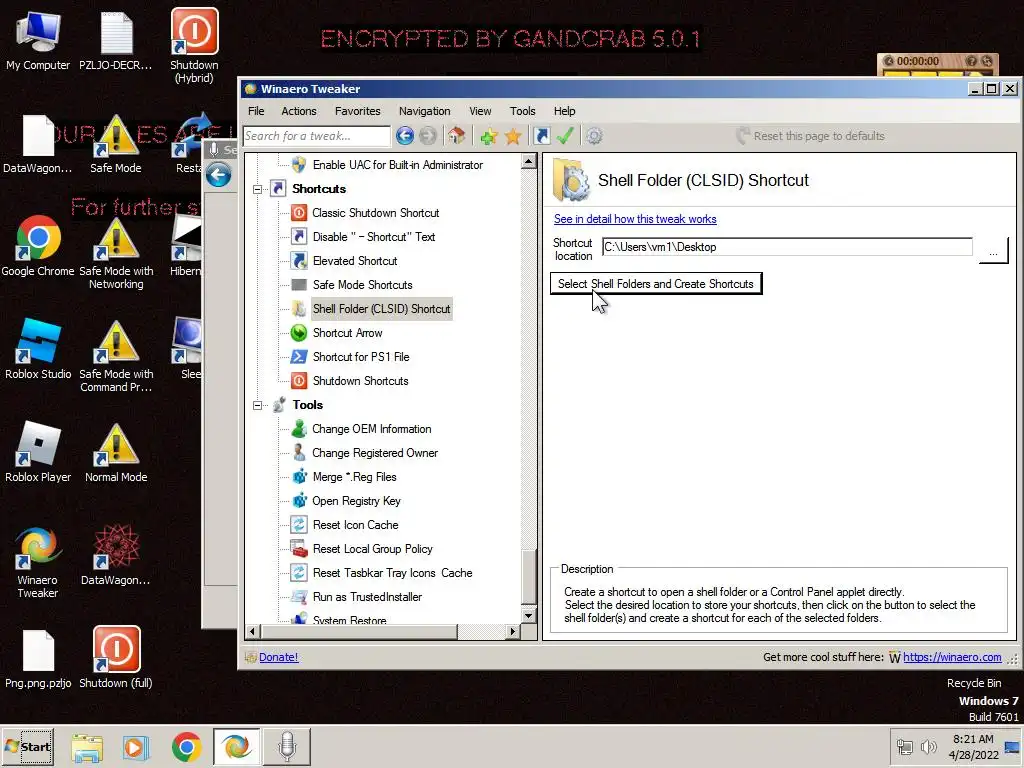The height and width of the screenshot is (768, 1024).
Task: Open the Elevated Shortcut tweak
Action: click(355, 261)
